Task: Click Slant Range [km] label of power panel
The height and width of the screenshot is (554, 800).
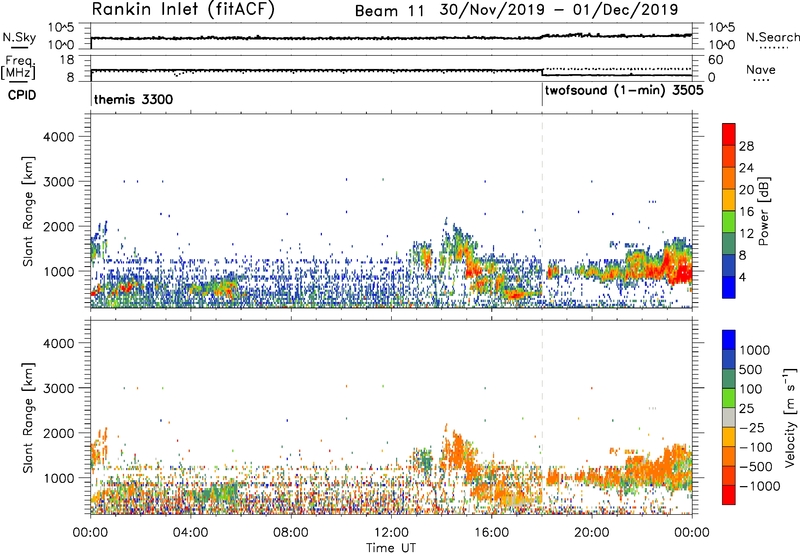Action: click(28, 211)
